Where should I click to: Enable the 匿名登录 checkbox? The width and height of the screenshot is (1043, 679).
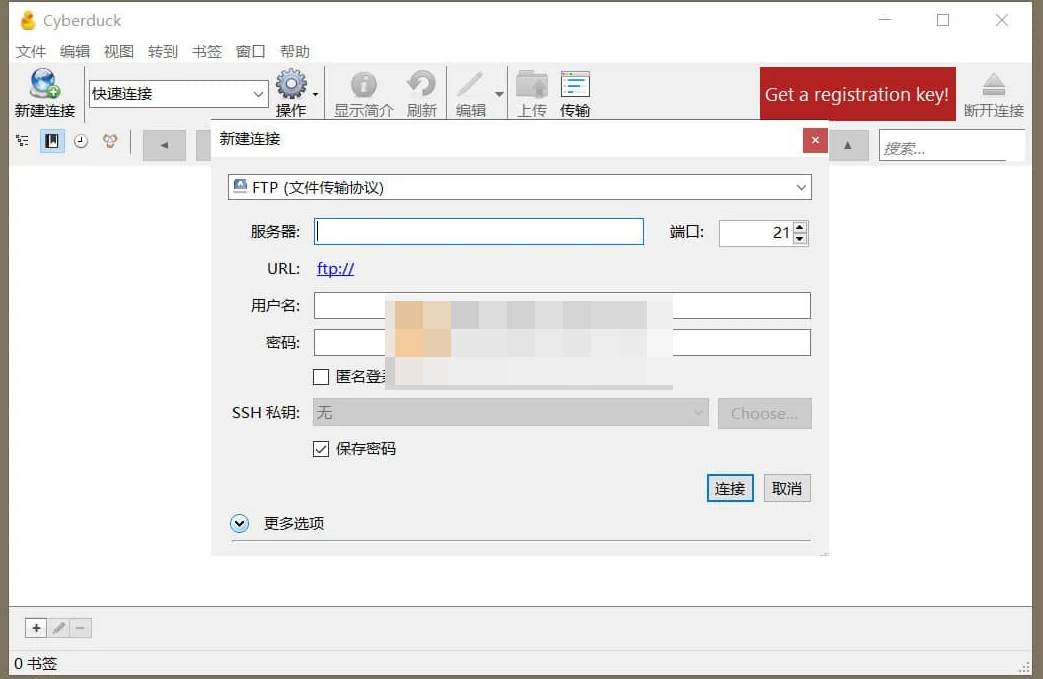click(x=322, y=377)
